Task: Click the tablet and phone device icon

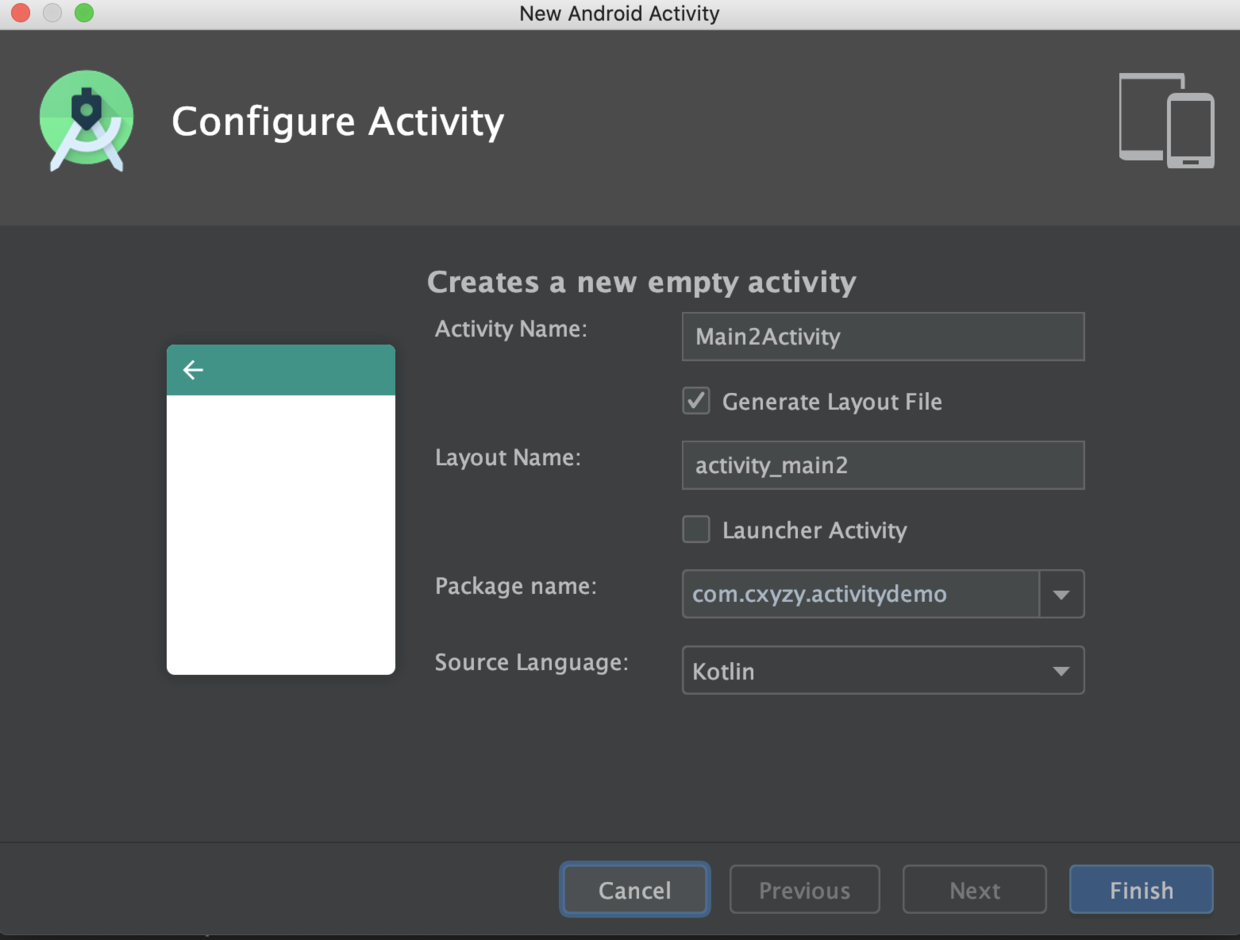Action: 1166,120
